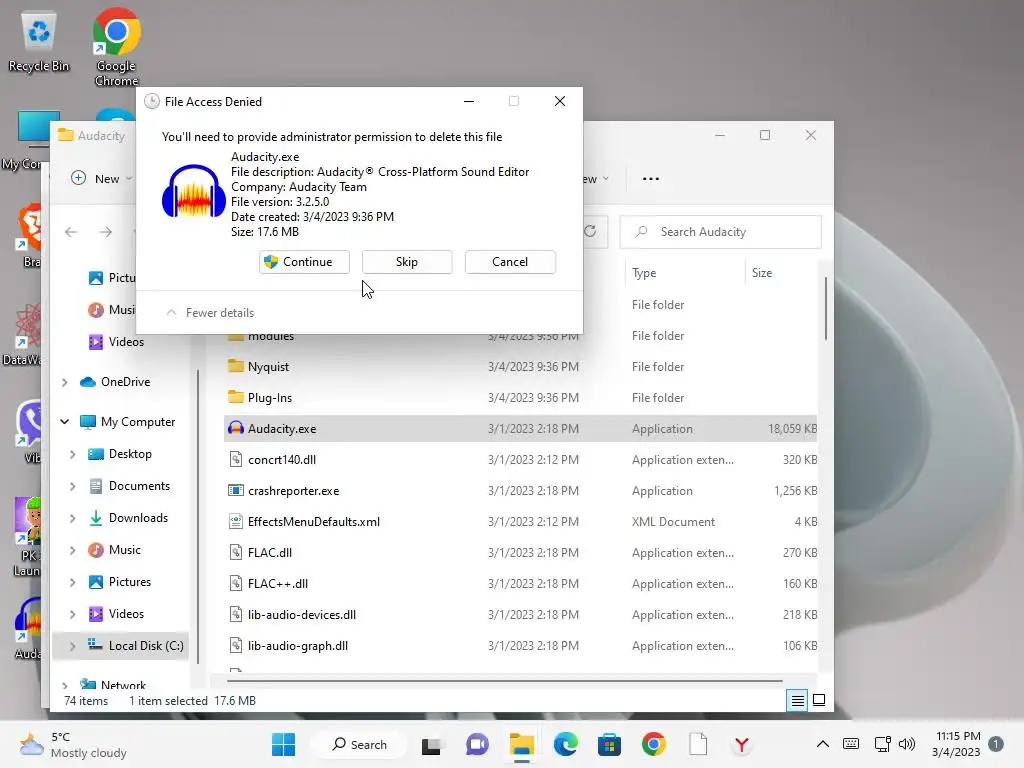Click the crashreporter.exe file icon
The height and width of the screenshot is (768, 1024).
click(235, 490)
